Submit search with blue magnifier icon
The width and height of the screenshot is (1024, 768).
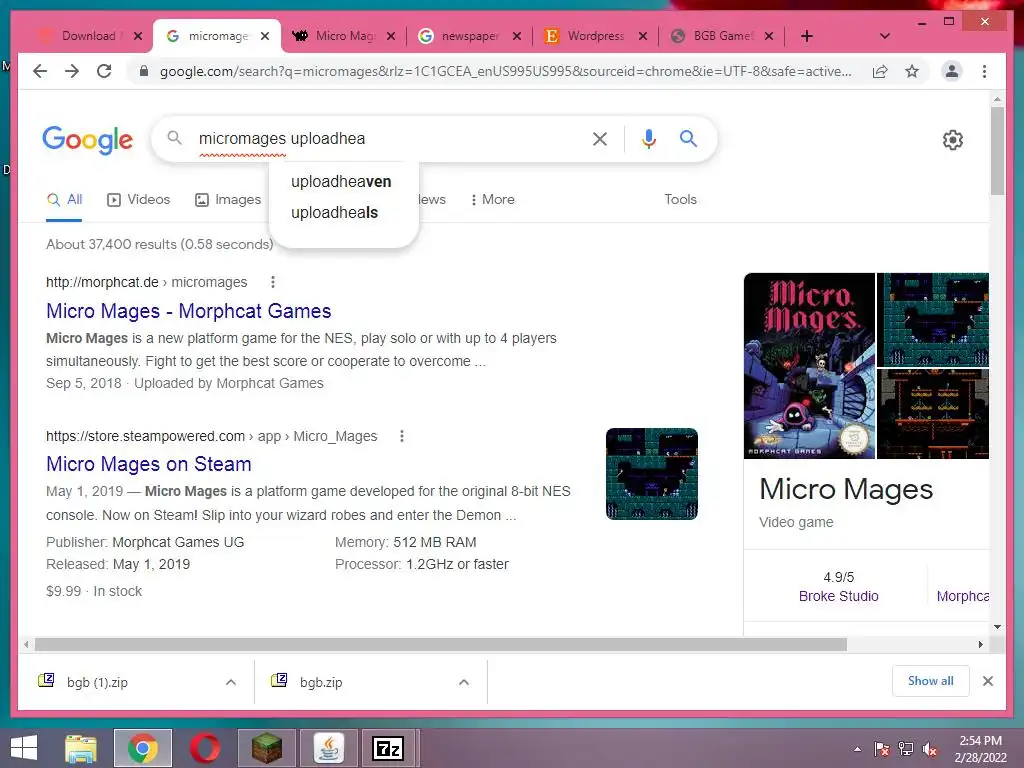pos(688,138)
